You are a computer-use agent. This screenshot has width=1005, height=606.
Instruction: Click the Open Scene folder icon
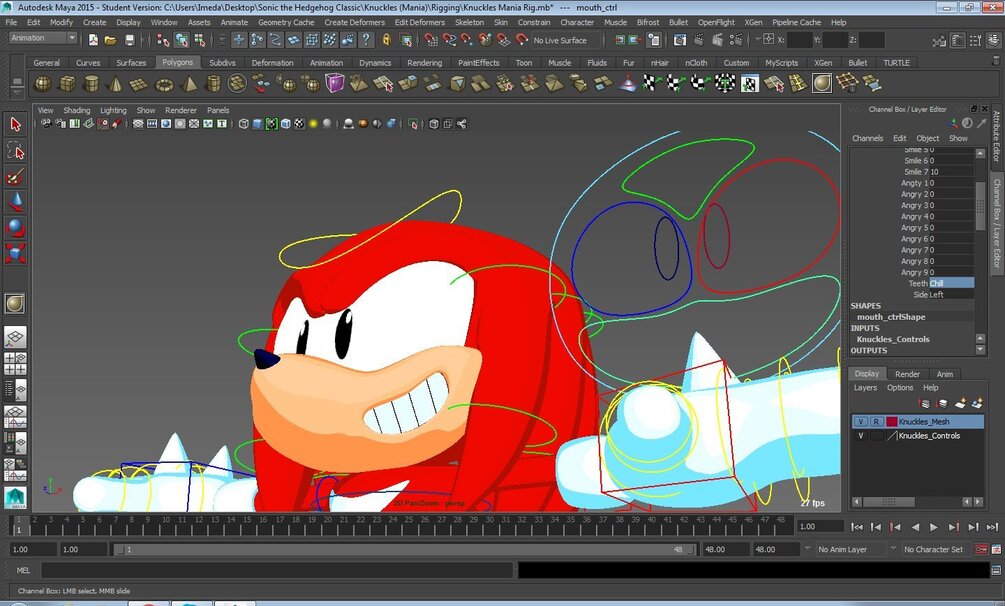click(111, 40)
